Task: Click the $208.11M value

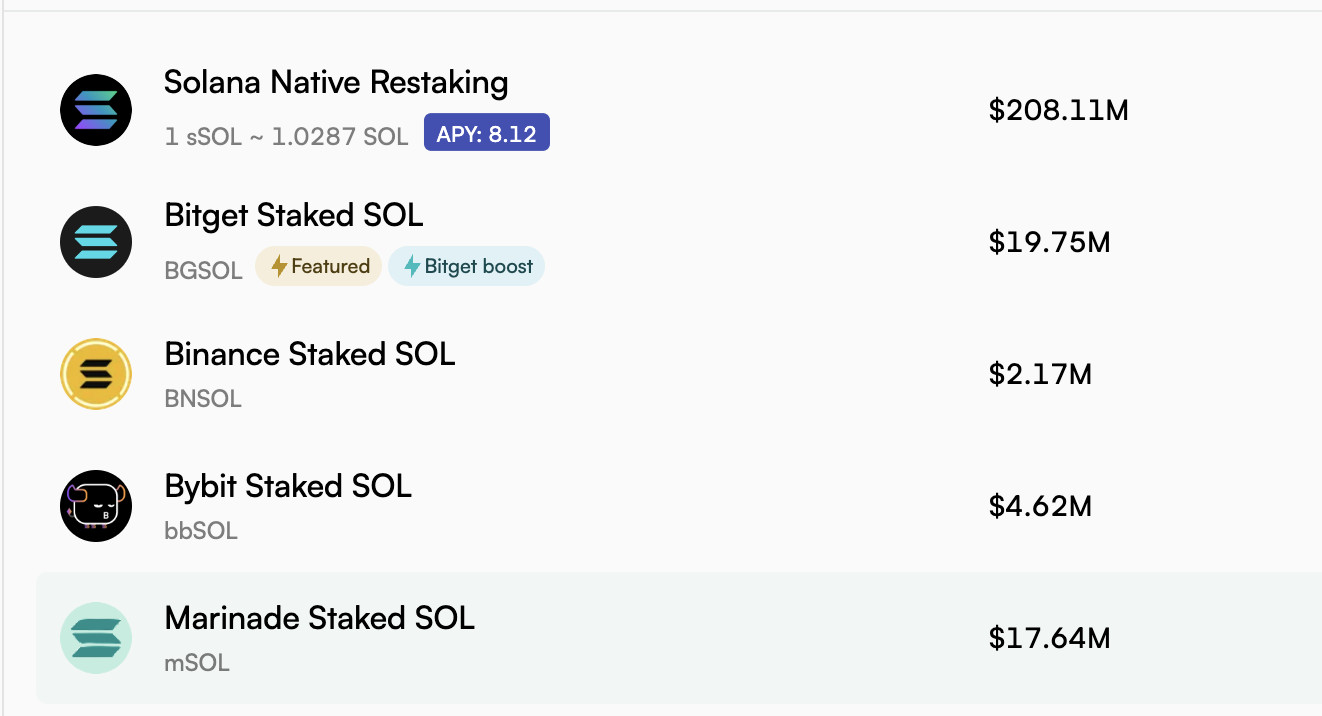Action: [1059, 110]
